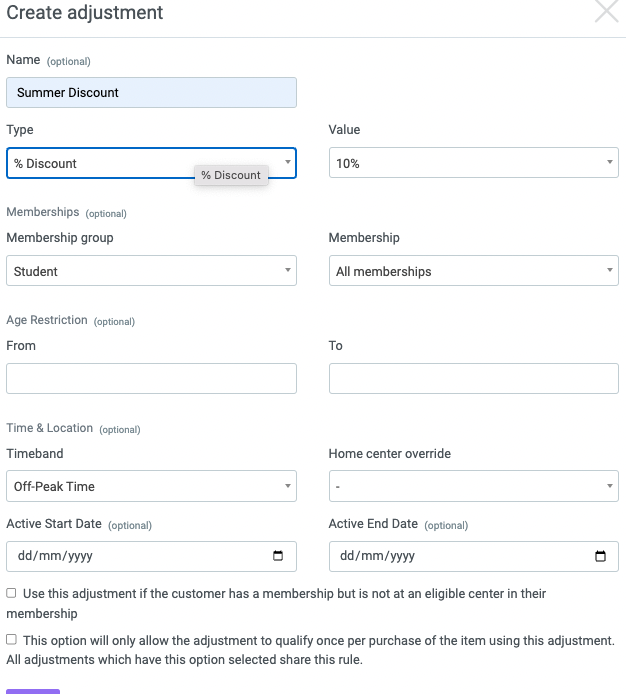Click the Name field containing Summer Discount
Screen dimensions: 626x694
tap(151, 93)
